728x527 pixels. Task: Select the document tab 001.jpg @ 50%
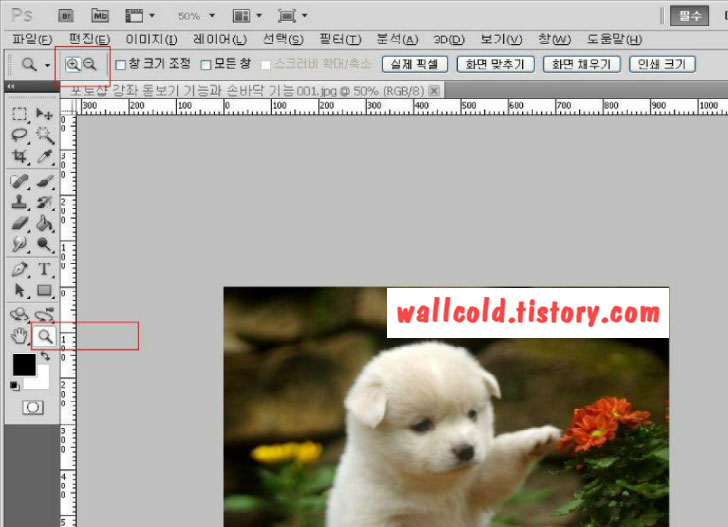tap(247, 91)
